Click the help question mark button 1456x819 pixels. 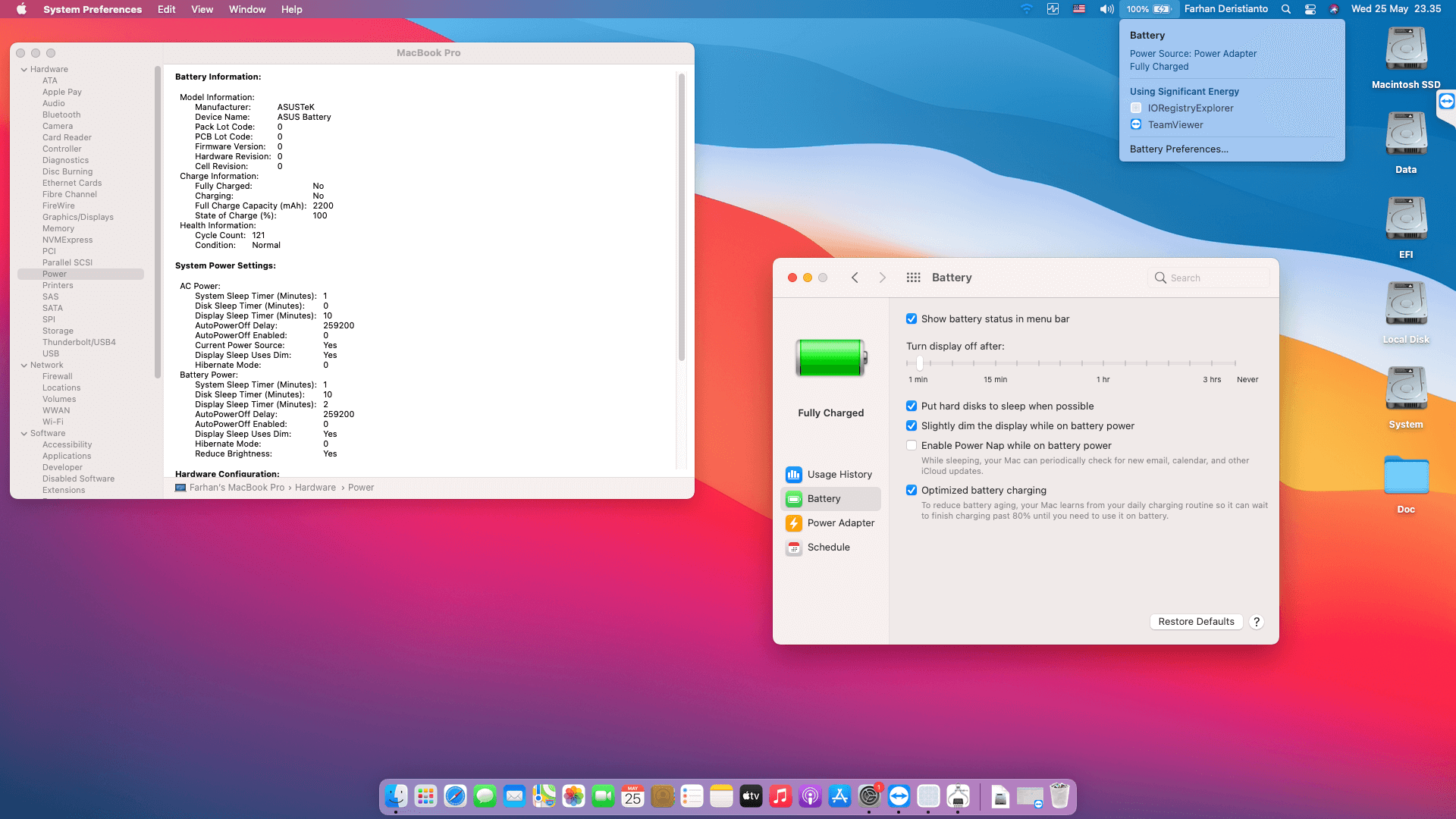coord(1256,621)
